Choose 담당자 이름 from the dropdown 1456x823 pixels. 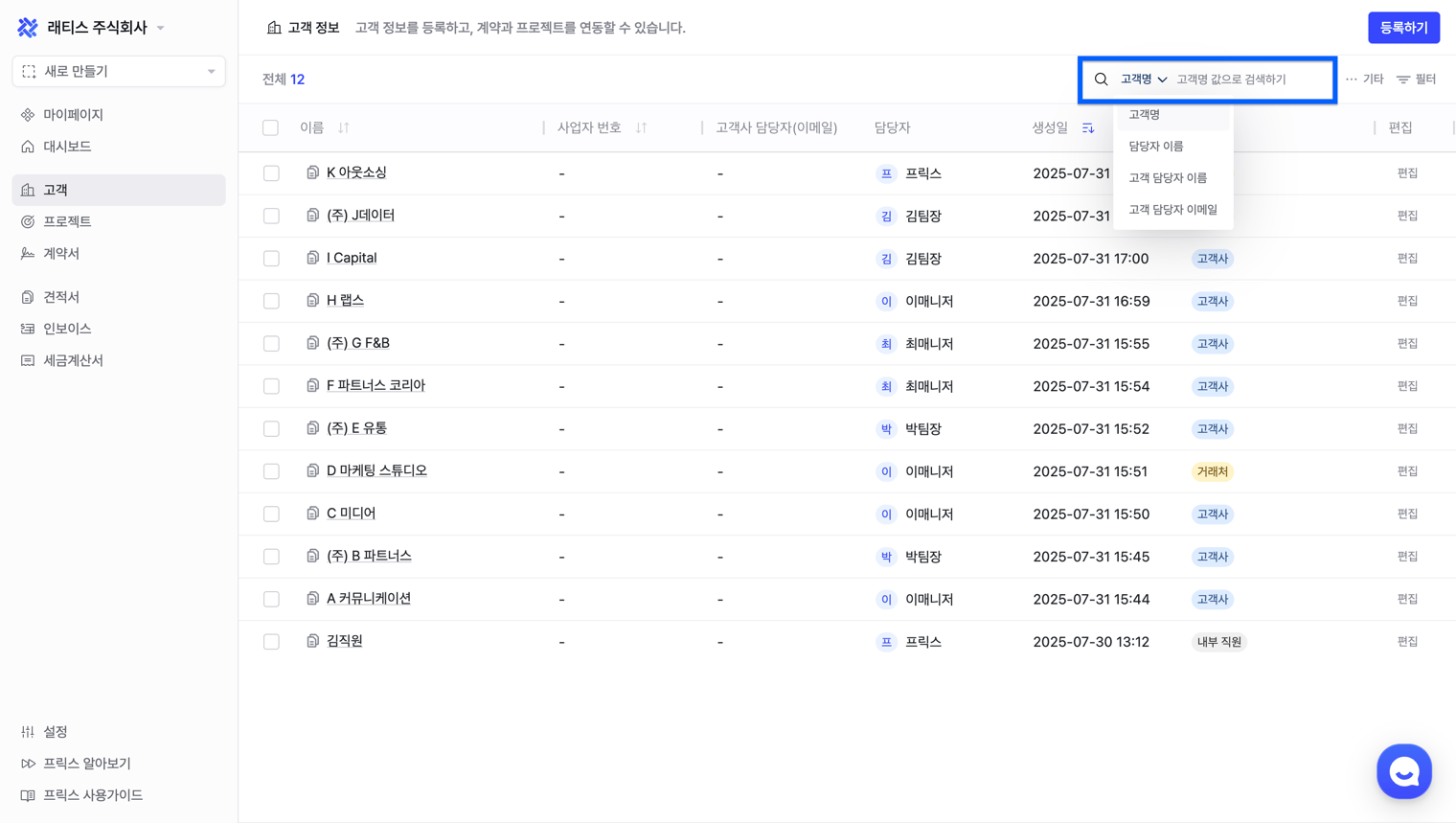(x=1173, y=147)
